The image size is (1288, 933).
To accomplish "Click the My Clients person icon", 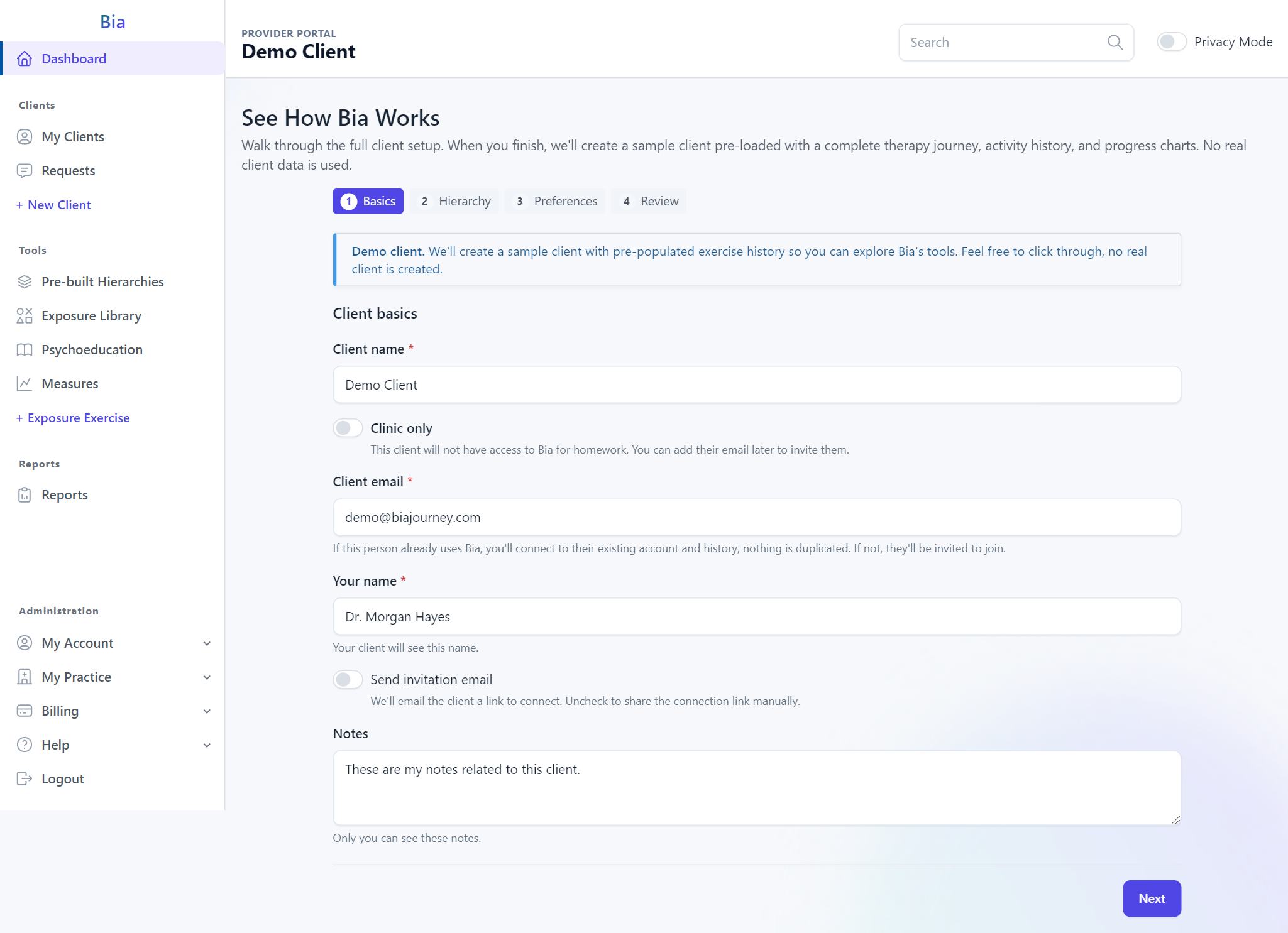I will 25,136.
